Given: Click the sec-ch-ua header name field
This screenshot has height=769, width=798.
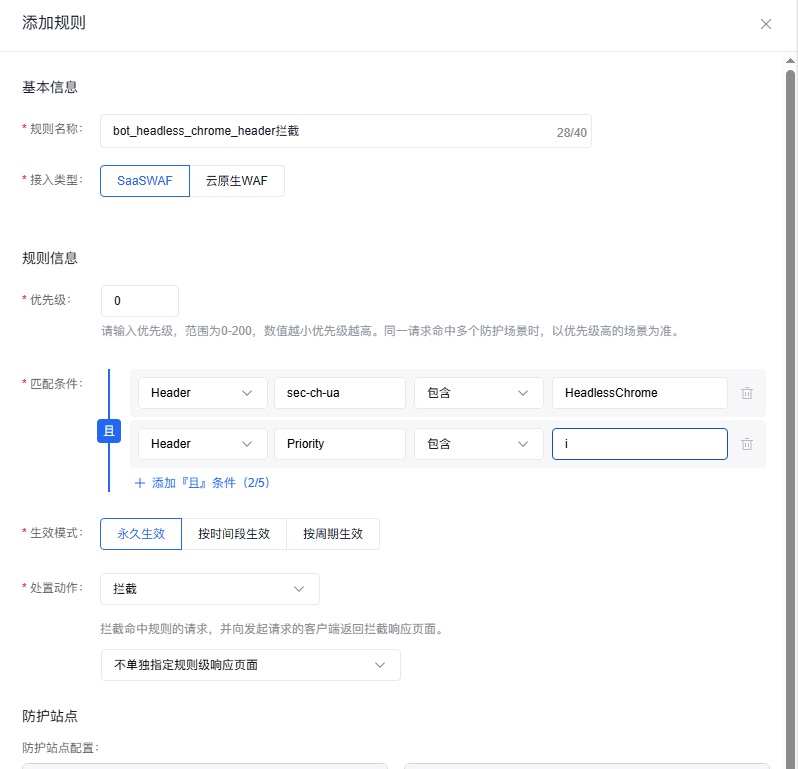Looking at the screenshot, I should tap(340, 393).
